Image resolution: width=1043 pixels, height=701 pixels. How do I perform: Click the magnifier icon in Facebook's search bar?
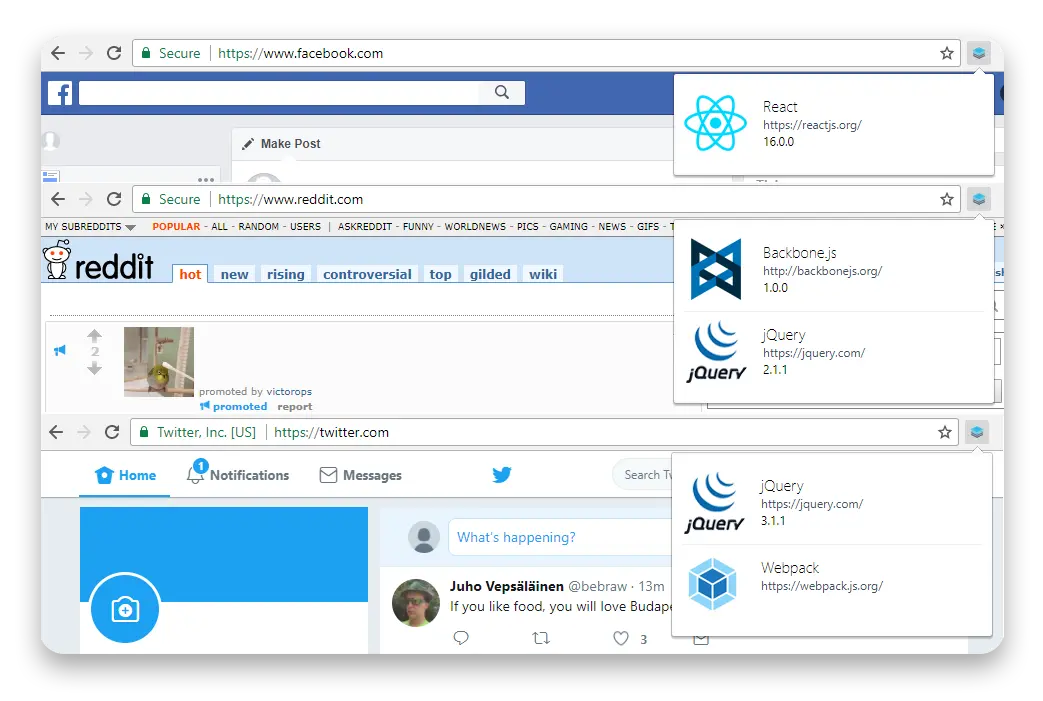[501, 91]
